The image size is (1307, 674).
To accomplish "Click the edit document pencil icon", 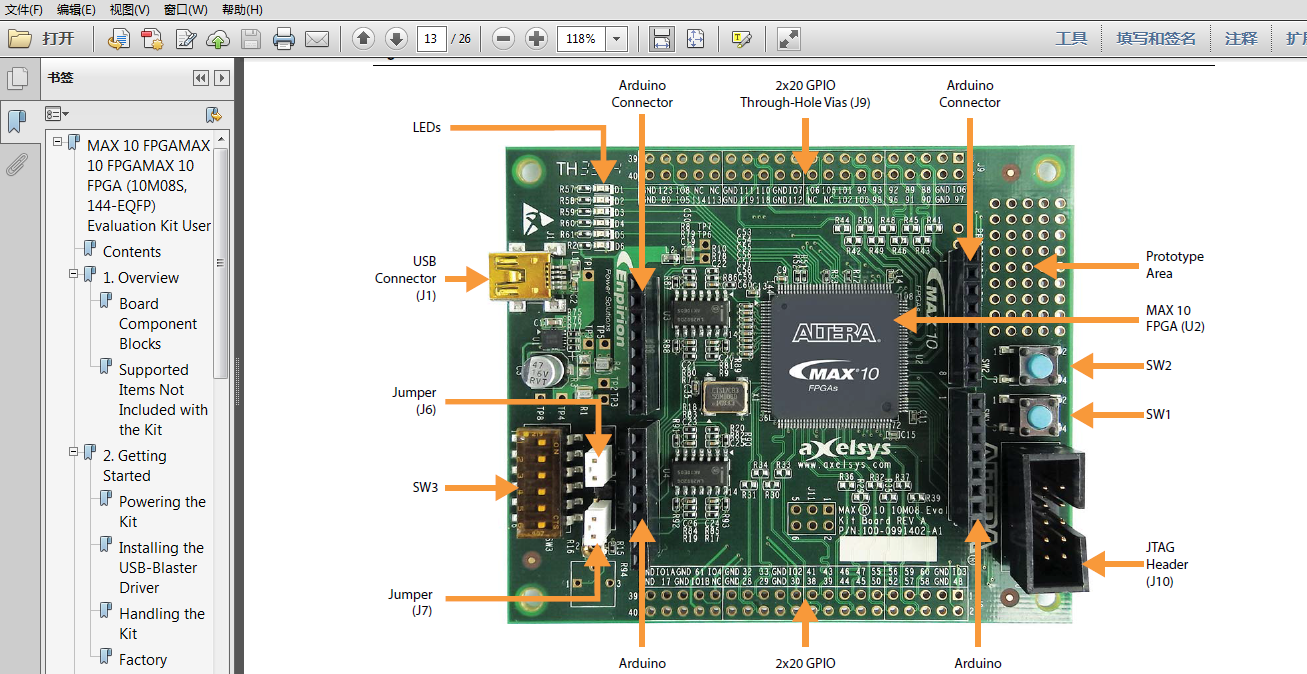I will 185,39.
